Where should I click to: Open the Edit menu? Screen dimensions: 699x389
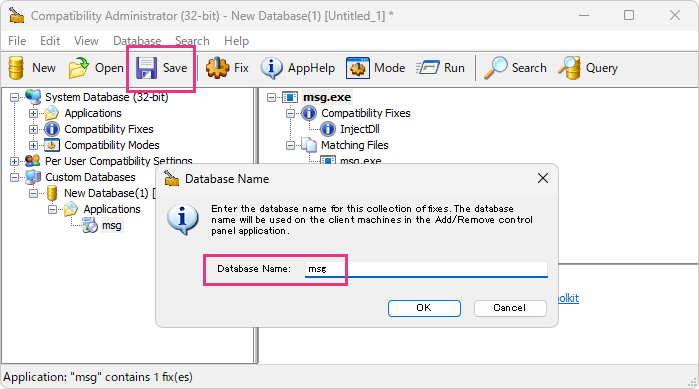click(x=50, y=41)
